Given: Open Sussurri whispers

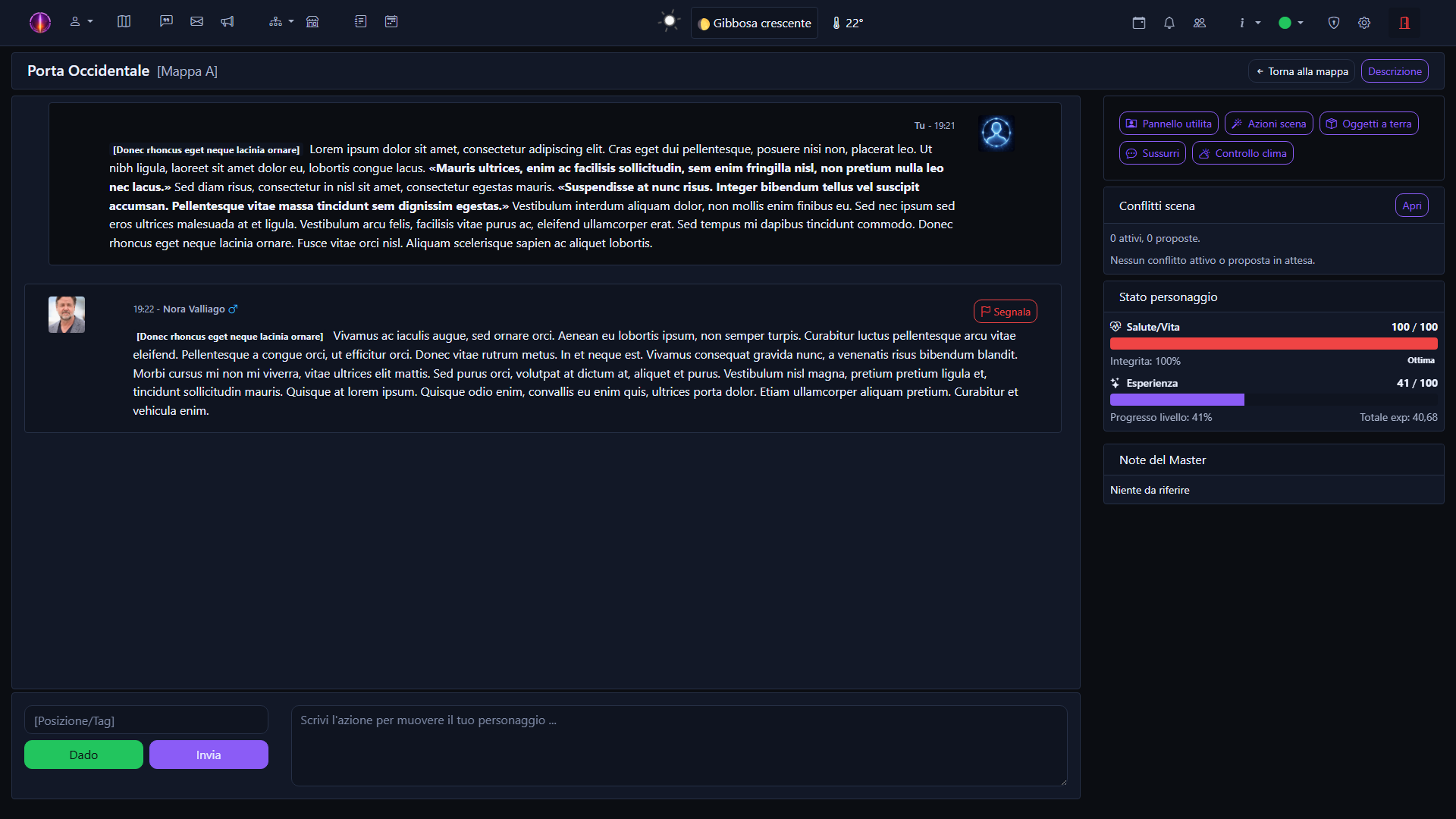Looking at the screenshot, I should pyautogui.click(x=1152, y=153).
